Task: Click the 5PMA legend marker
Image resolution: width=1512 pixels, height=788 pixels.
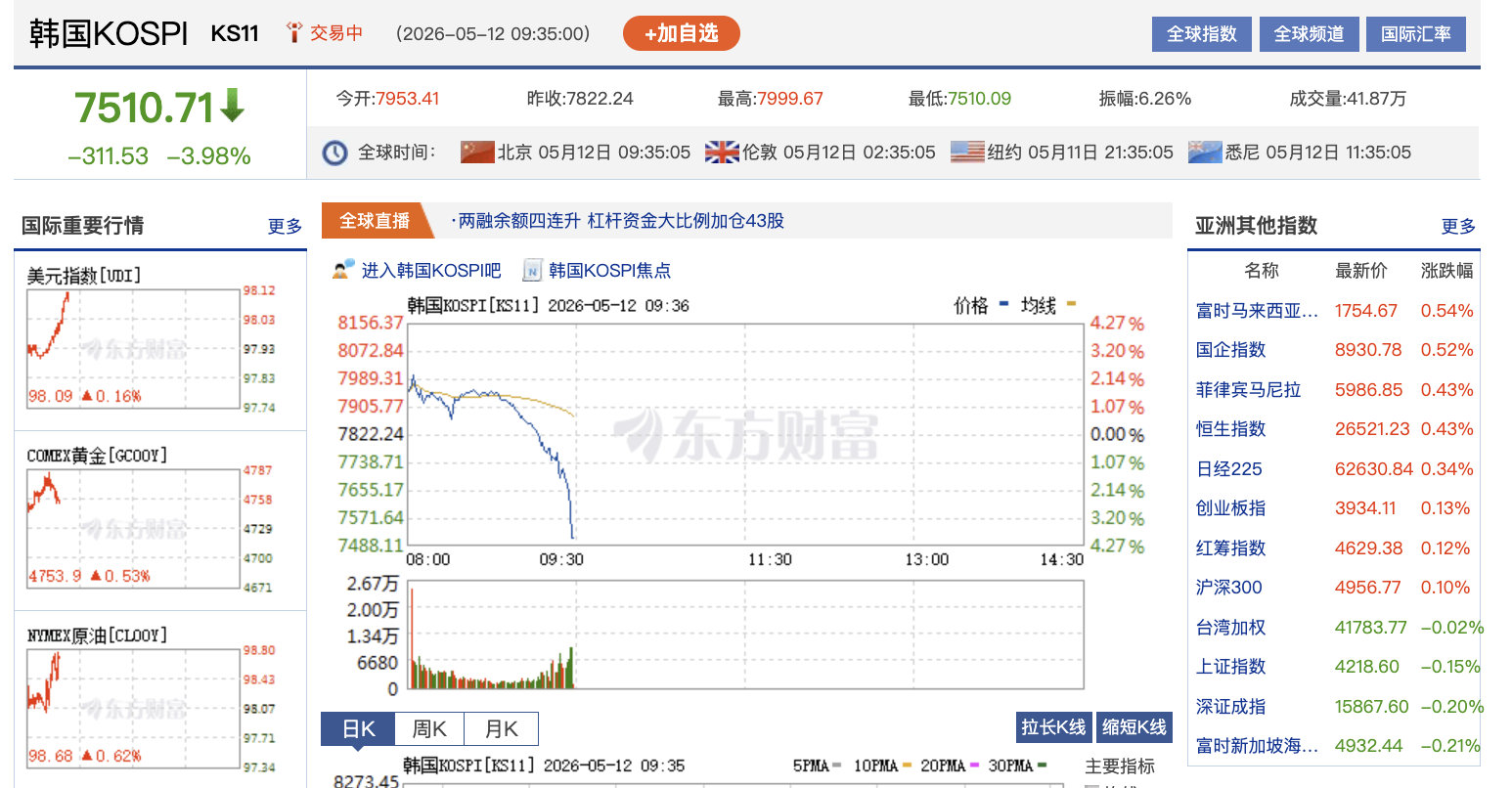Action: 836,766
